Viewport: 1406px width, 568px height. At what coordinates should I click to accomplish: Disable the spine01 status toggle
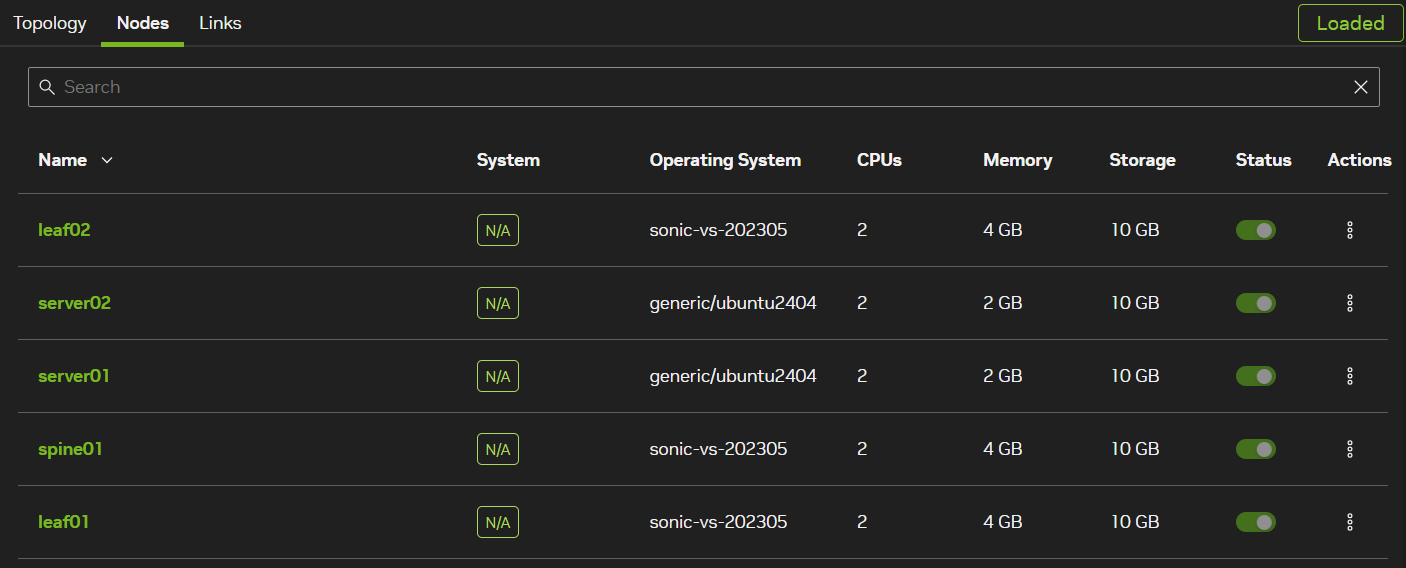tap(1255, 449)
